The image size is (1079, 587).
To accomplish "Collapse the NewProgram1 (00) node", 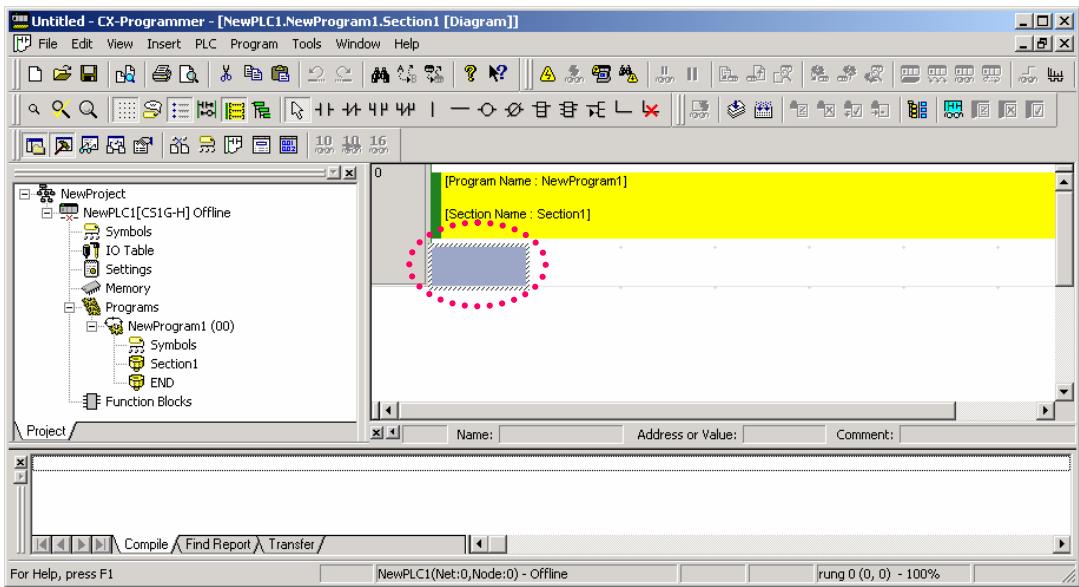I will click(x=92, y=325).
